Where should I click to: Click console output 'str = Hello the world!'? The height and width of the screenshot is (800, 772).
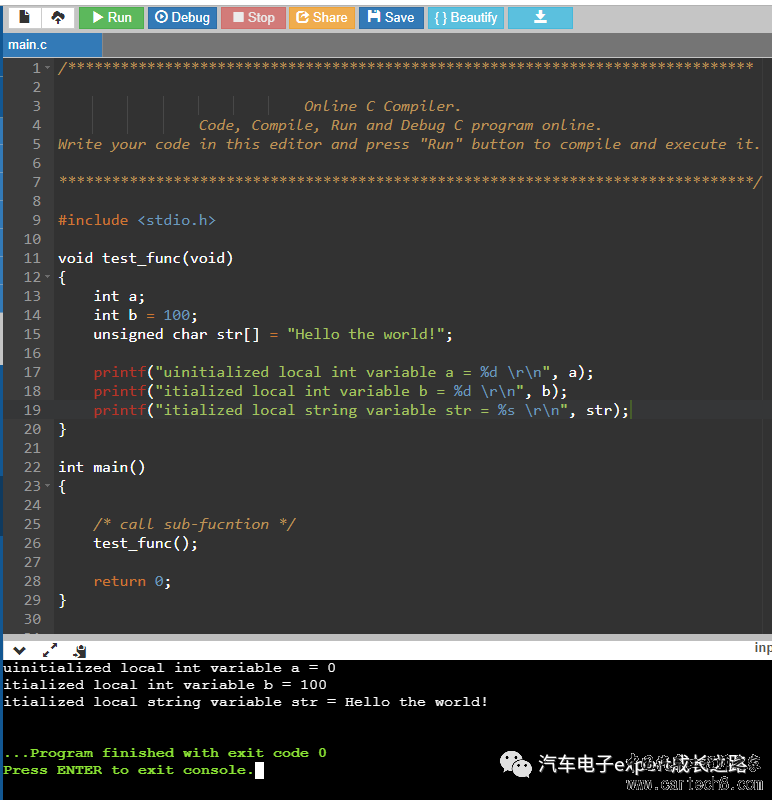[245, 702]
